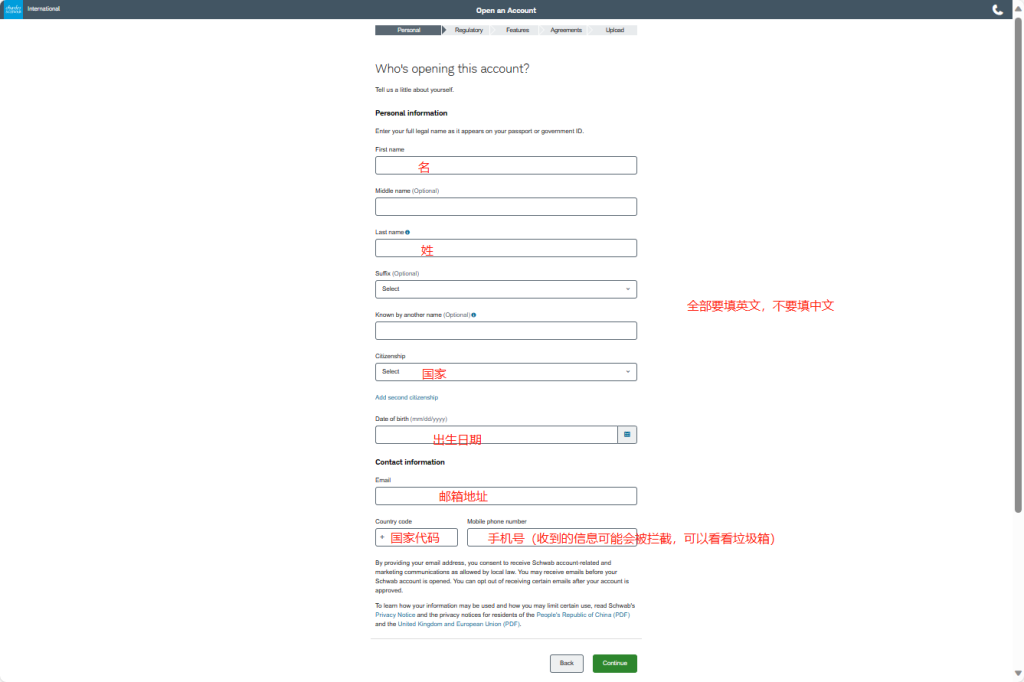This screenshot has height=682, width=1024.
Task: Click the Mobile phone number field
Action: pyautogui.click(x=551, y=538)
